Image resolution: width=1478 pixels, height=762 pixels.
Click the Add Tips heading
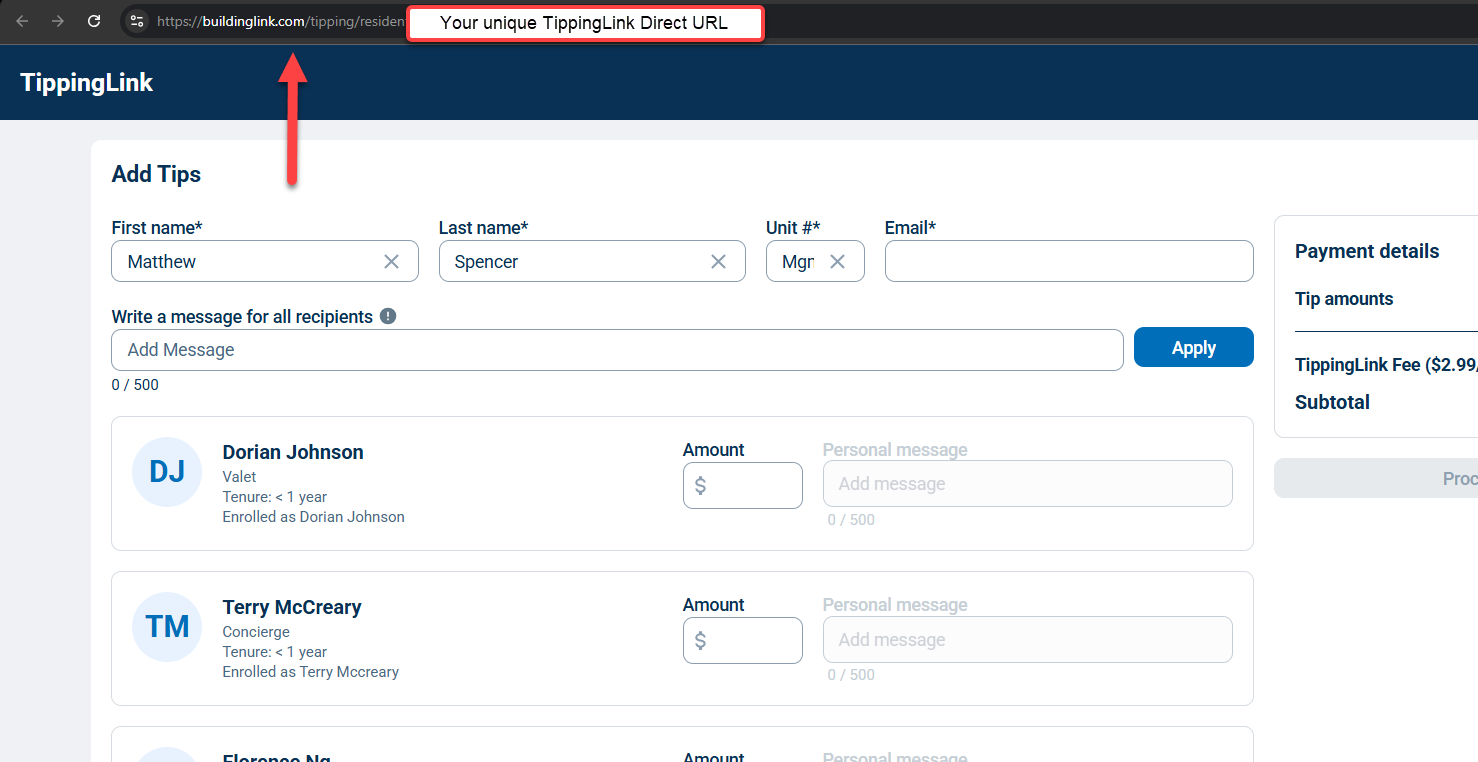tap(156, 174)
